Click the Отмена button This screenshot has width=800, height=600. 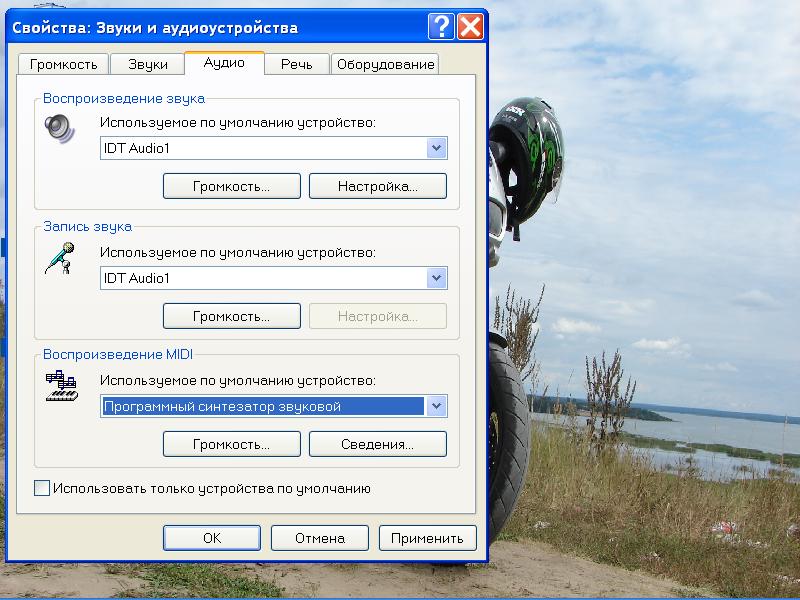point(320,538)
